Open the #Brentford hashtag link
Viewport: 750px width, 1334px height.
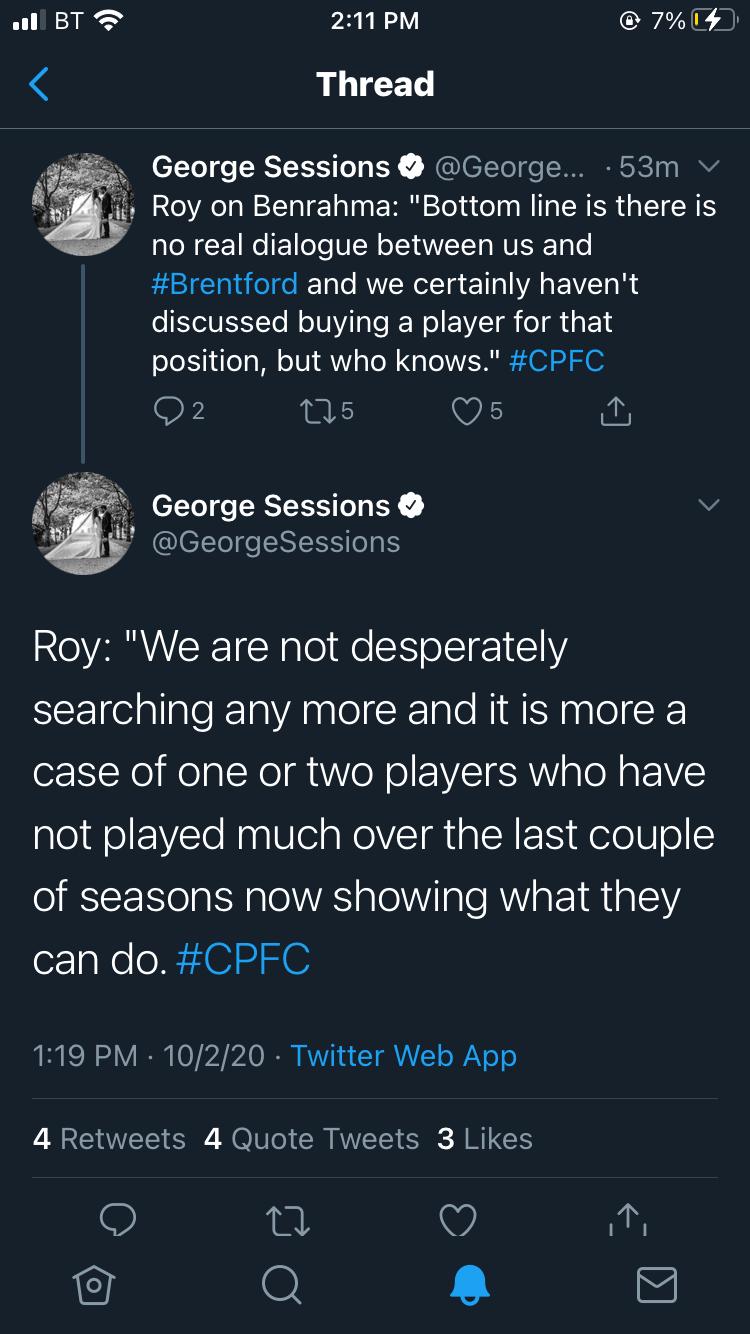[225, 283]
